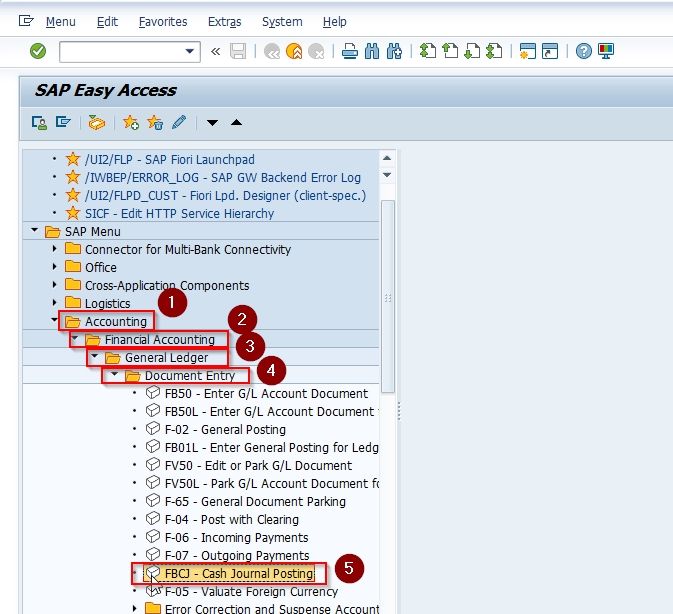Collapse the SAP Menu root node
The height and width of the screenshot is (614, 673).
coord(34,230)
